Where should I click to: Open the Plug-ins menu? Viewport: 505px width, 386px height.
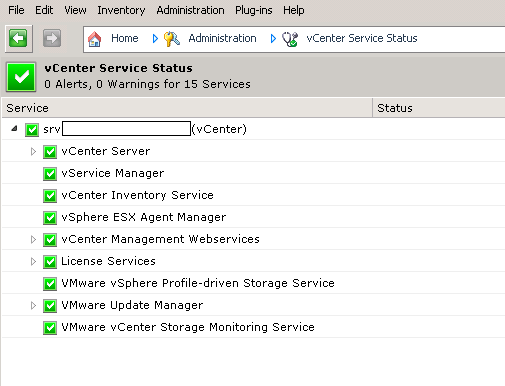pos(254,10)
